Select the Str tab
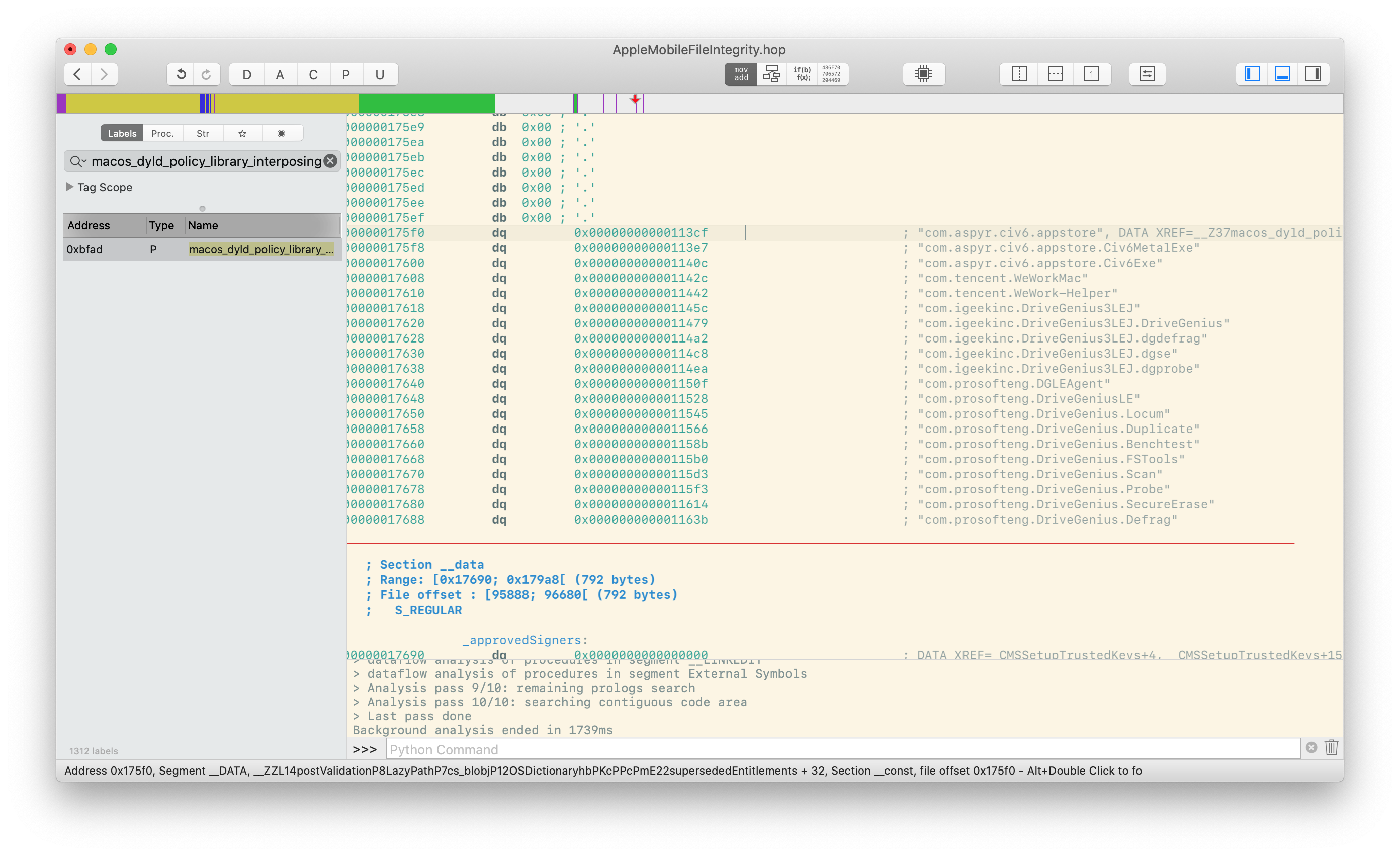This screenshot has height=856, width=1400. click(x=203, y=134)
